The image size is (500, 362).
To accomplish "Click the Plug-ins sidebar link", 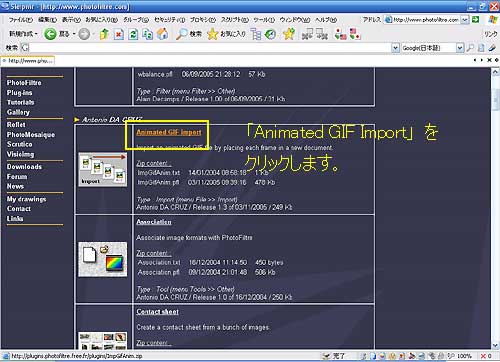I will point(19,93).
